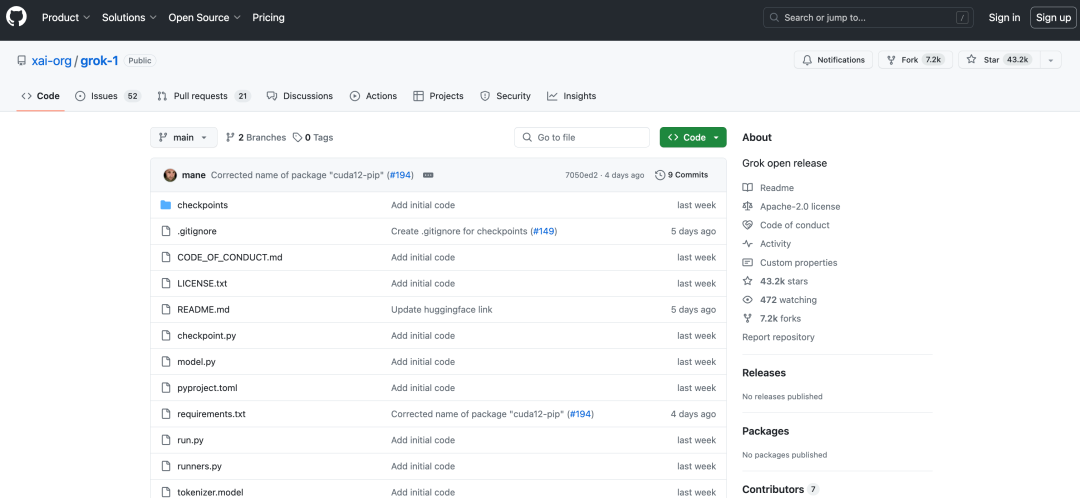
Task: Open the Contributors heading link
Action: [780, 490]
